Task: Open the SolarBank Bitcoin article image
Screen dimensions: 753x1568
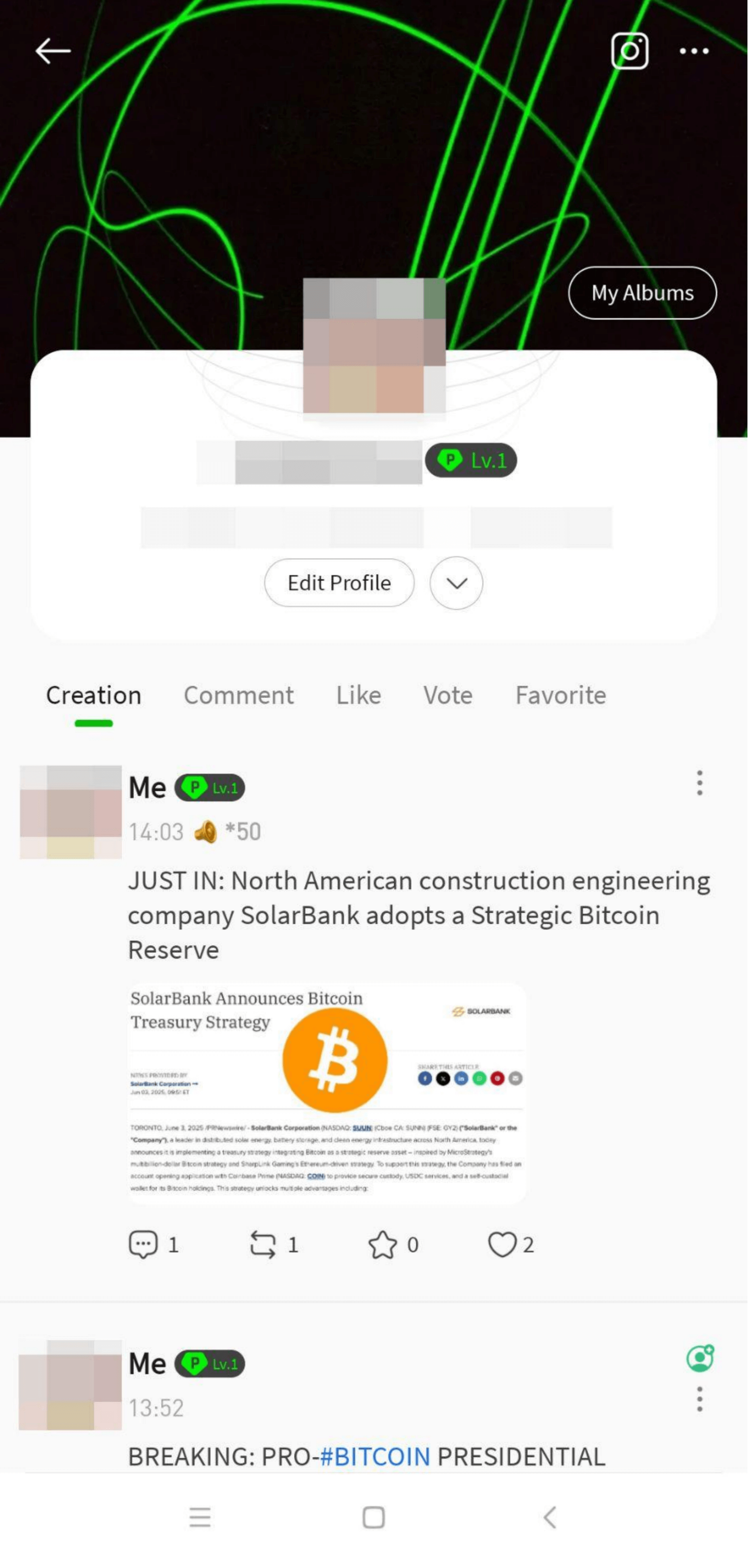Action: coord(327,1093)
